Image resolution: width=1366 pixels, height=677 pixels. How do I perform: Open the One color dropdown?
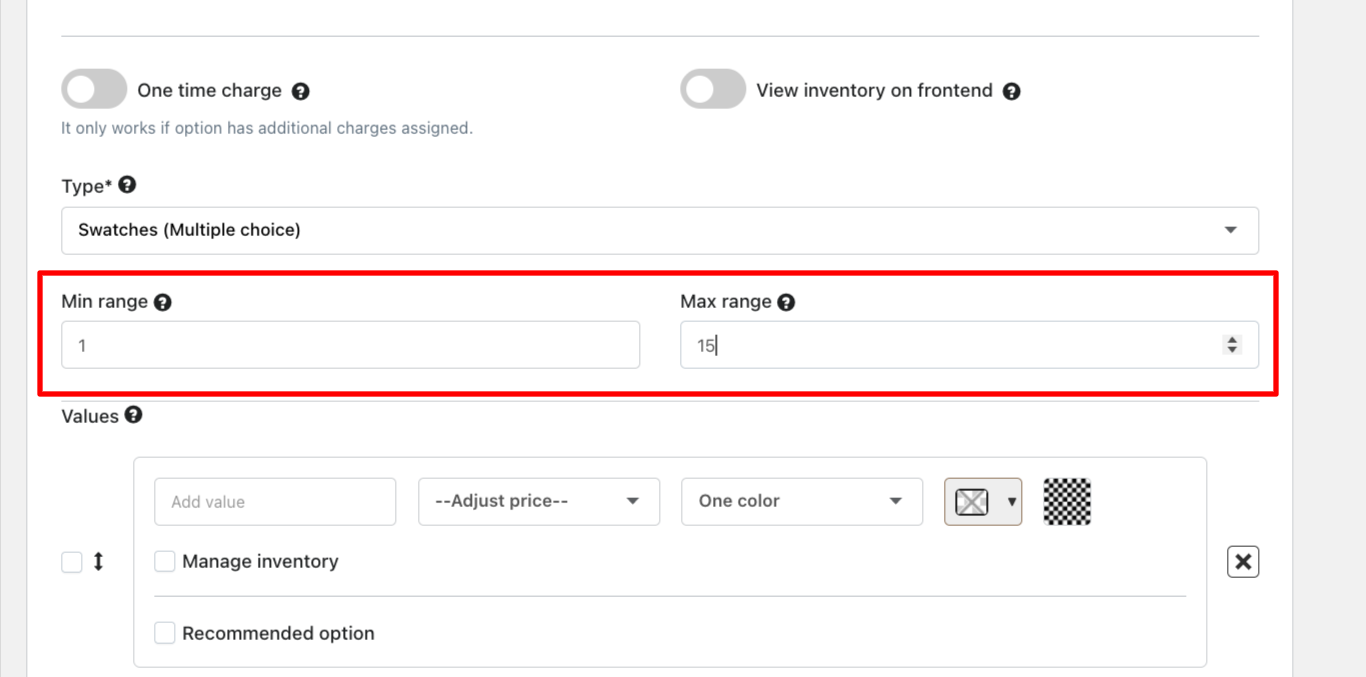(x=801, y=501)
